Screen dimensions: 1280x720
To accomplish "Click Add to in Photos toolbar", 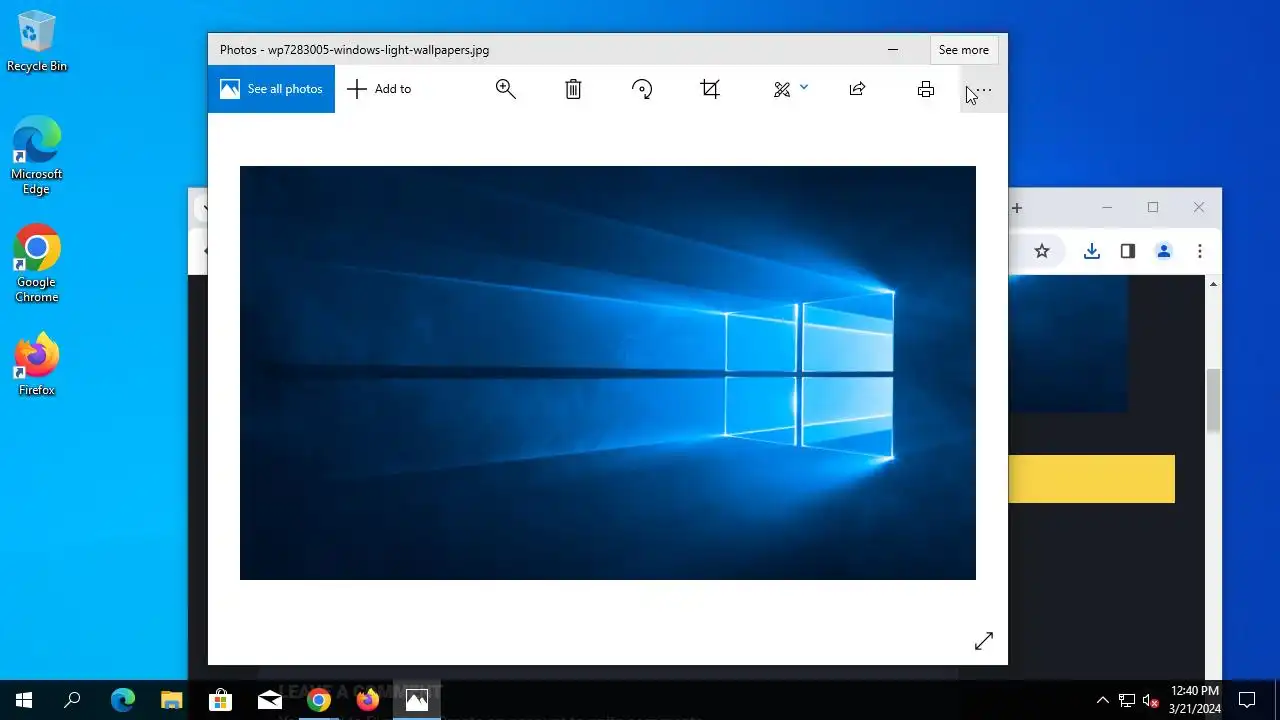I will tap(379, 89).
